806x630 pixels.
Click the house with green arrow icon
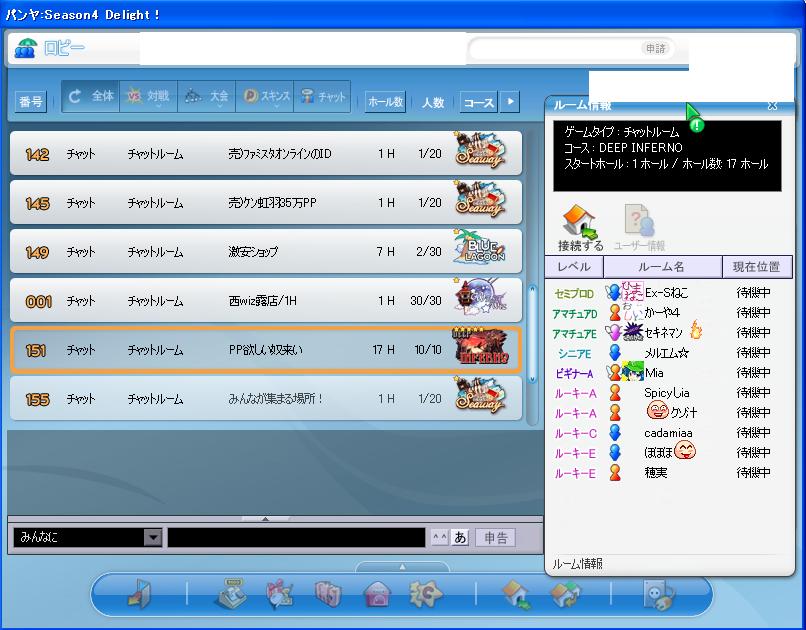point(517,595)
